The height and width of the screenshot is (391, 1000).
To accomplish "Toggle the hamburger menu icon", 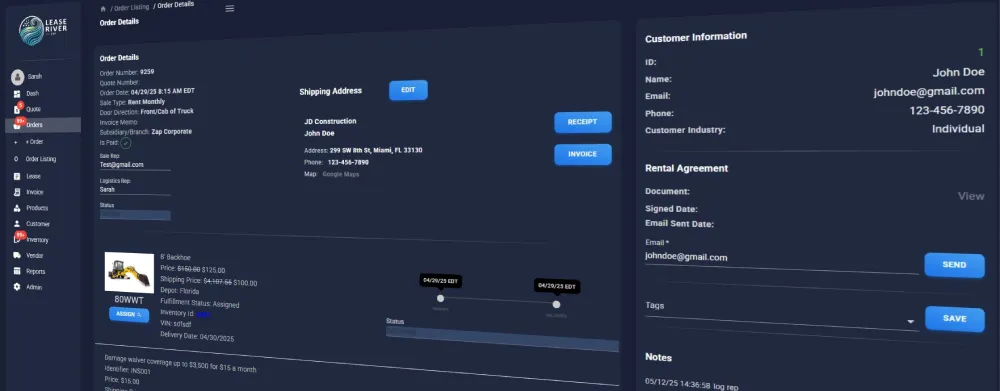I will point(230,8).
